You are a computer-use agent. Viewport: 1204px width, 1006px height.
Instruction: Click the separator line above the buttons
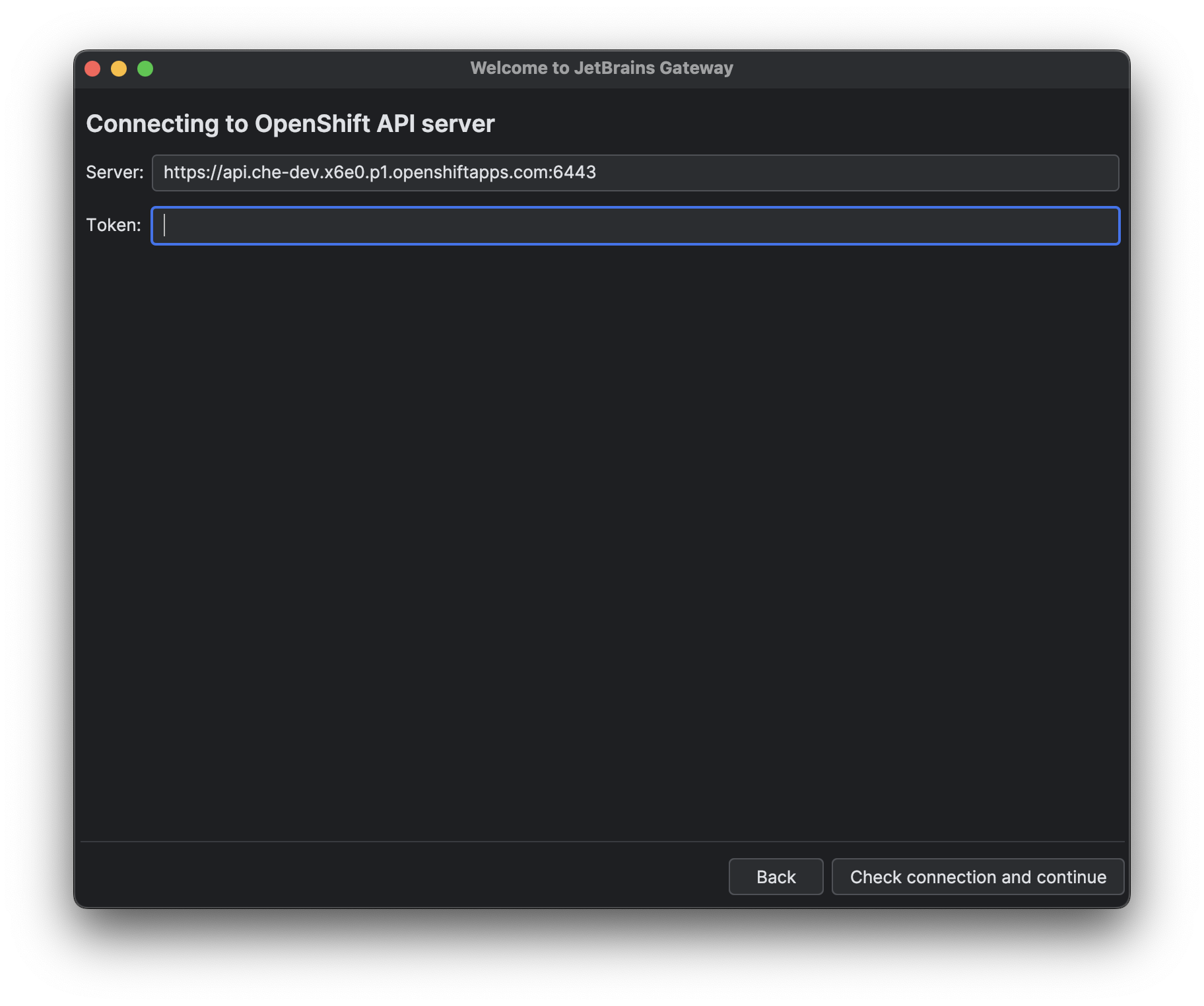click(601, 840)
